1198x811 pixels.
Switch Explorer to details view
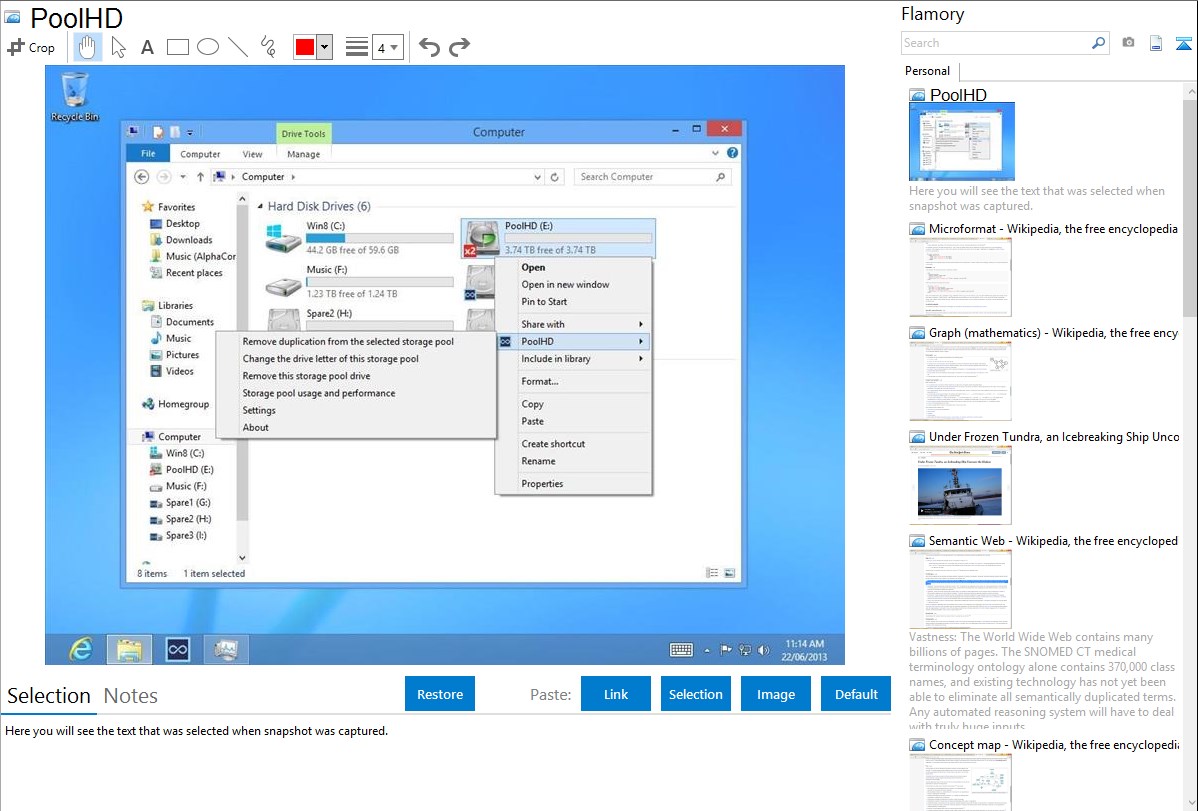pyautogui.click(x=712, y=573)
